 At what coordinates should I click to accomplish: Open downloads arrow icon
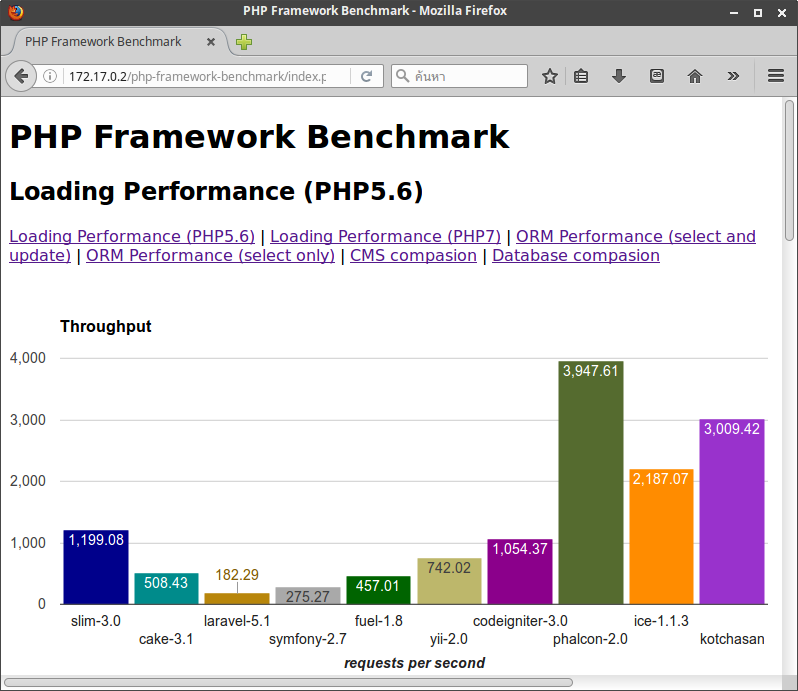[618, 76]
